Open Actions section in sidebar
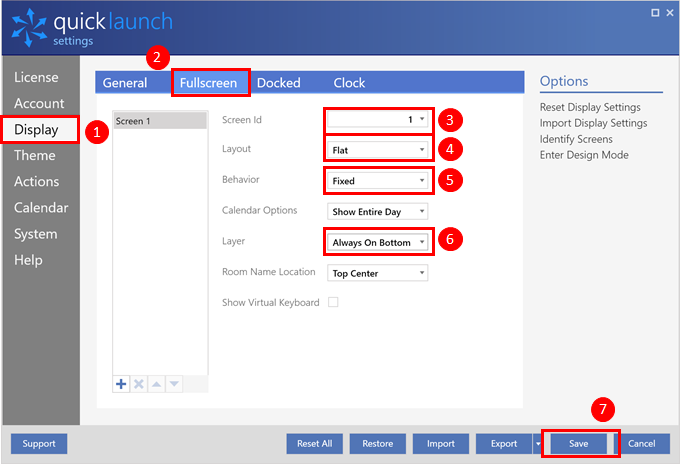 [x=36, y=181]
